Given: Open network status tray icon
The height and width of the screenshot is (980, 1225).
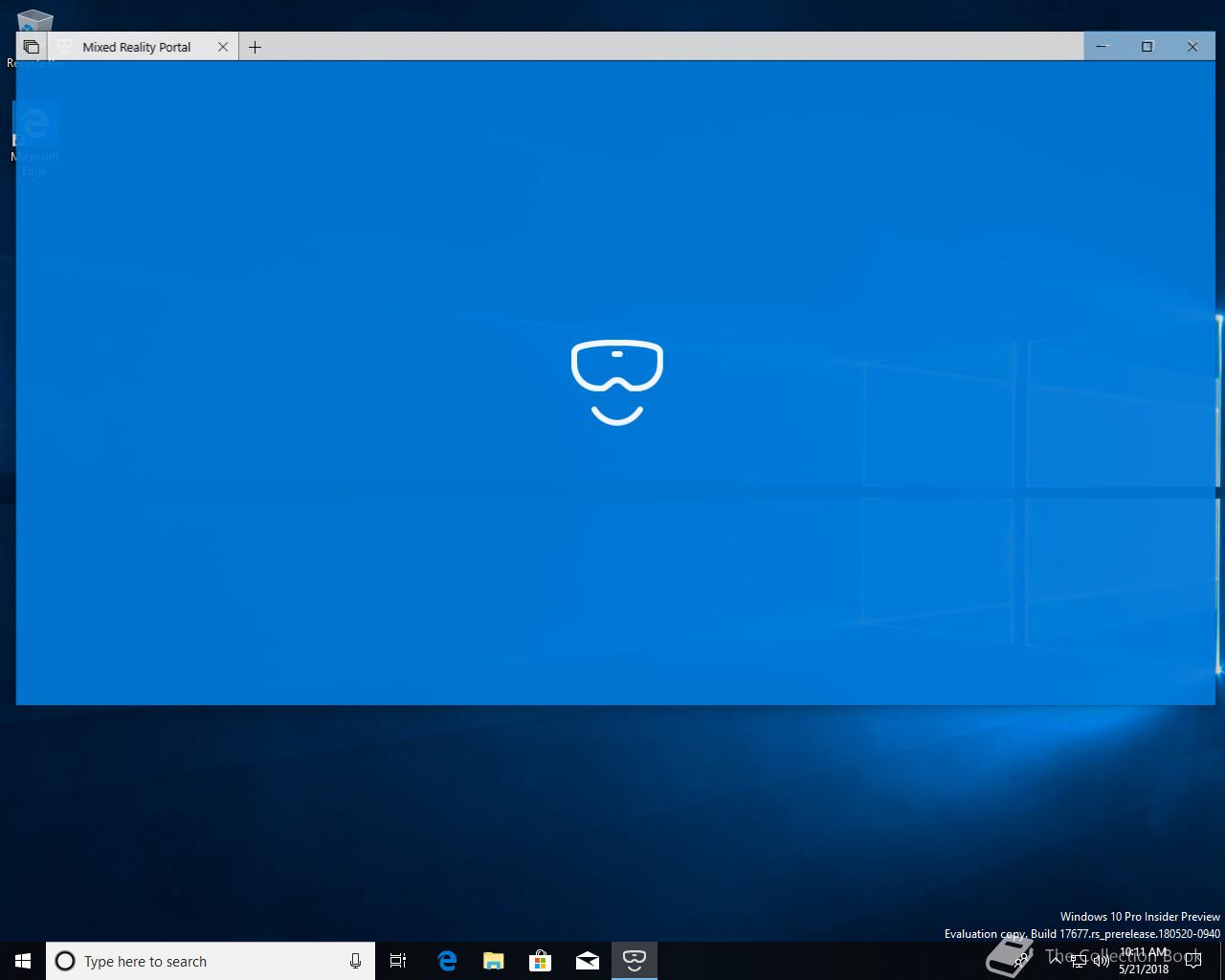Looking at the screenshot, I should coord(1079,961).
